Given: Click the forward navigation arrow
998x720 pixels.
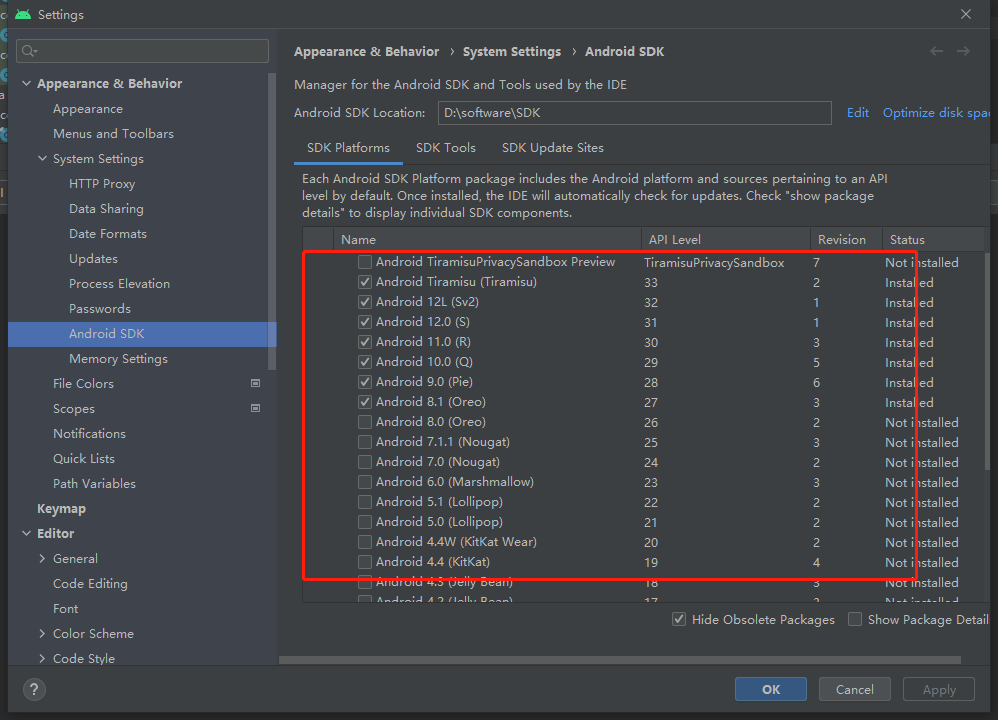Looking at the screenshot, I should pos(963,51).
